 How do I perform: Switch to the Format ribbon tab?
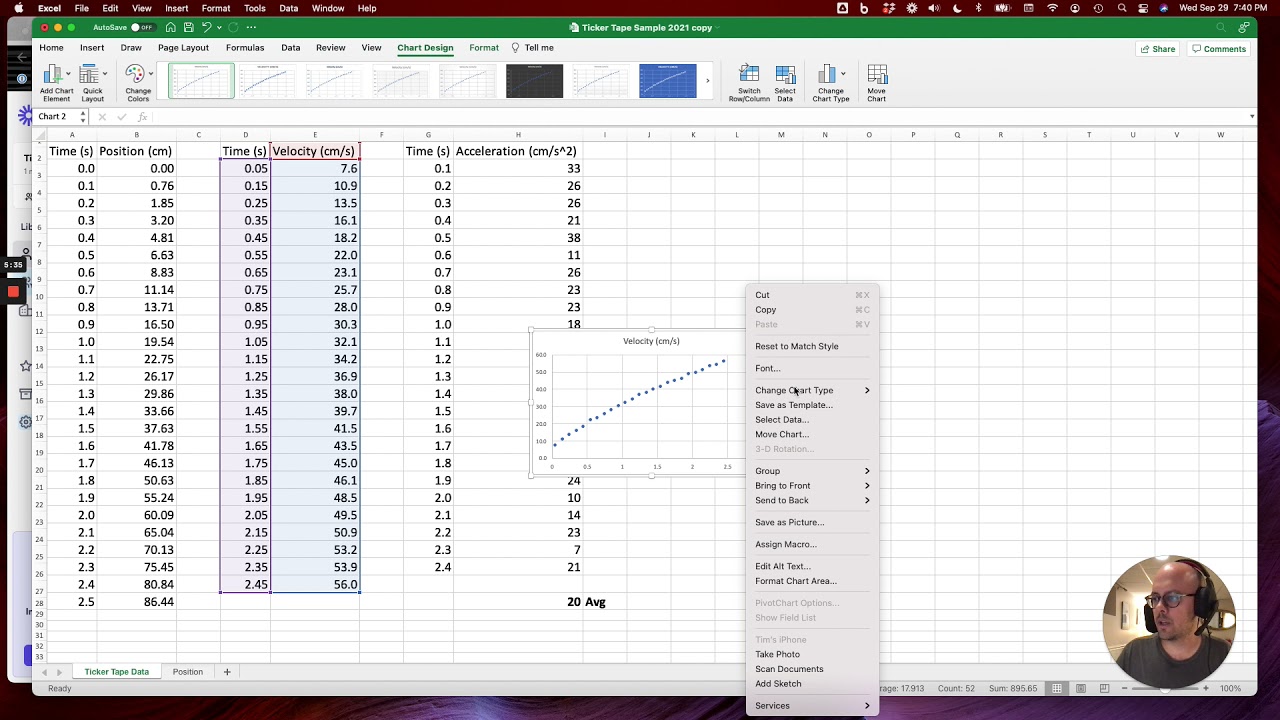(x=484, y=48)
